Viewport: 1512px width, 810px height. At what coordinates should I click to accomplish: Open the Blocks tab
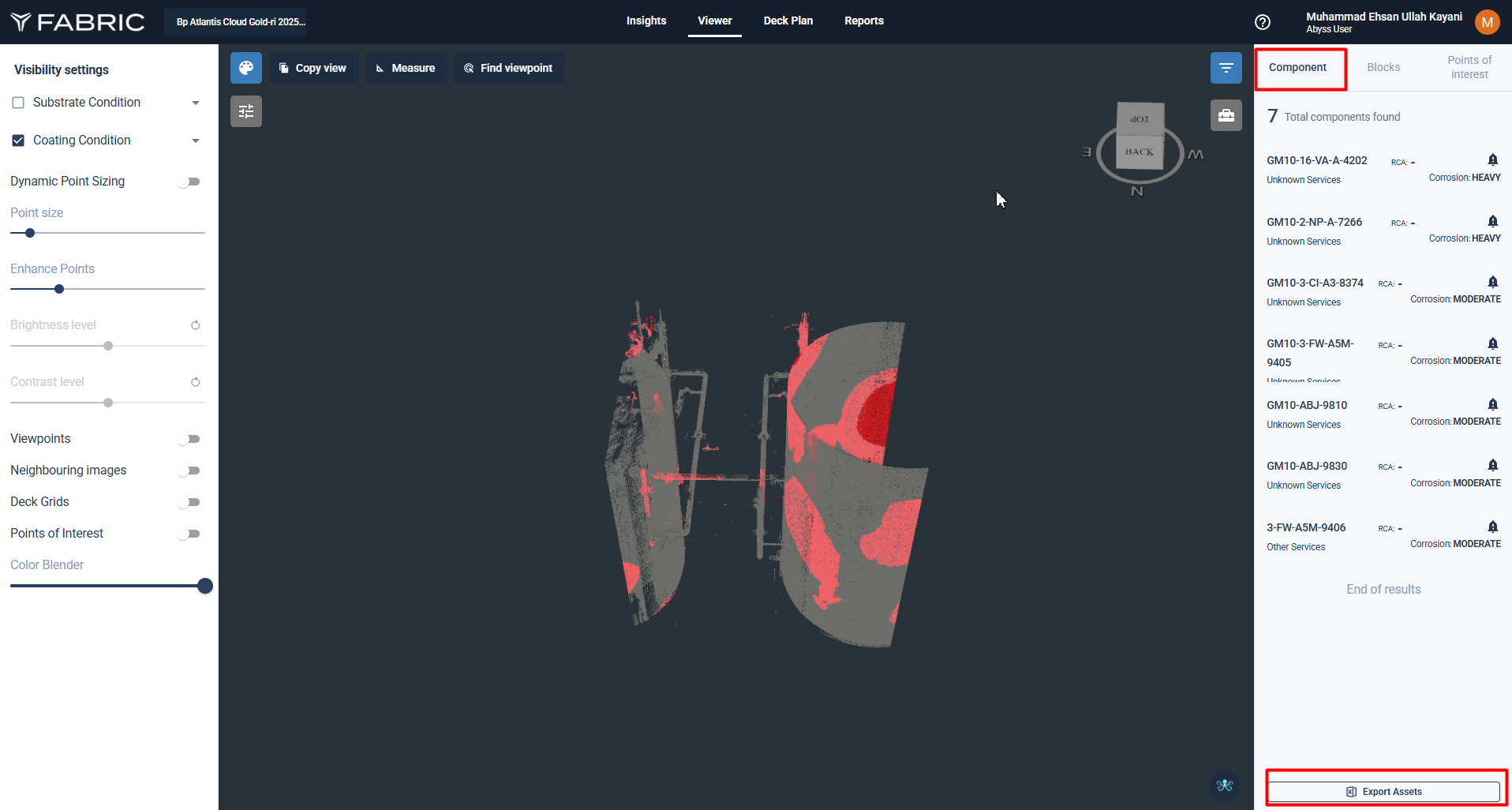click(x=1383, y=67)
